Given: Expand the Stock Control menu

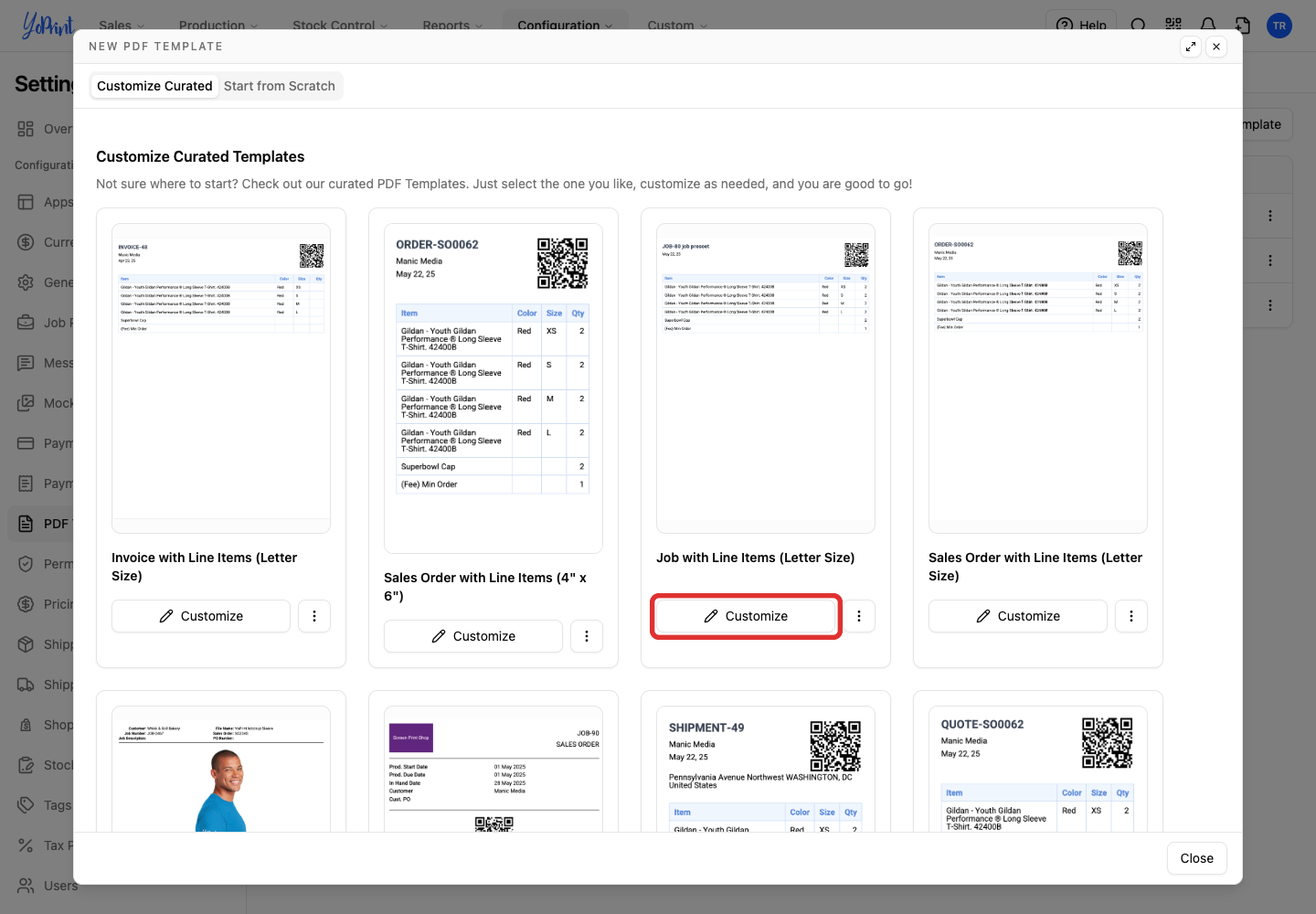Looking at the screenshot, I should 340,26.
